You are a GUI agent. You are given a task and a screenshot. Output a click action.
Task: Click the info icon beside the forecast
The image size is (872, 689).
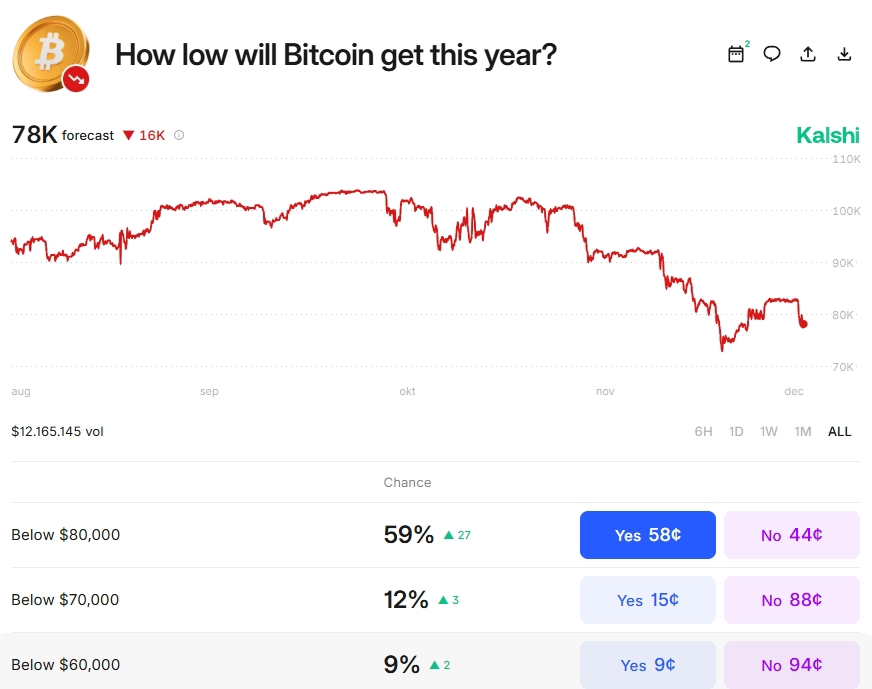pyautogui.click(x=179, y=135)
